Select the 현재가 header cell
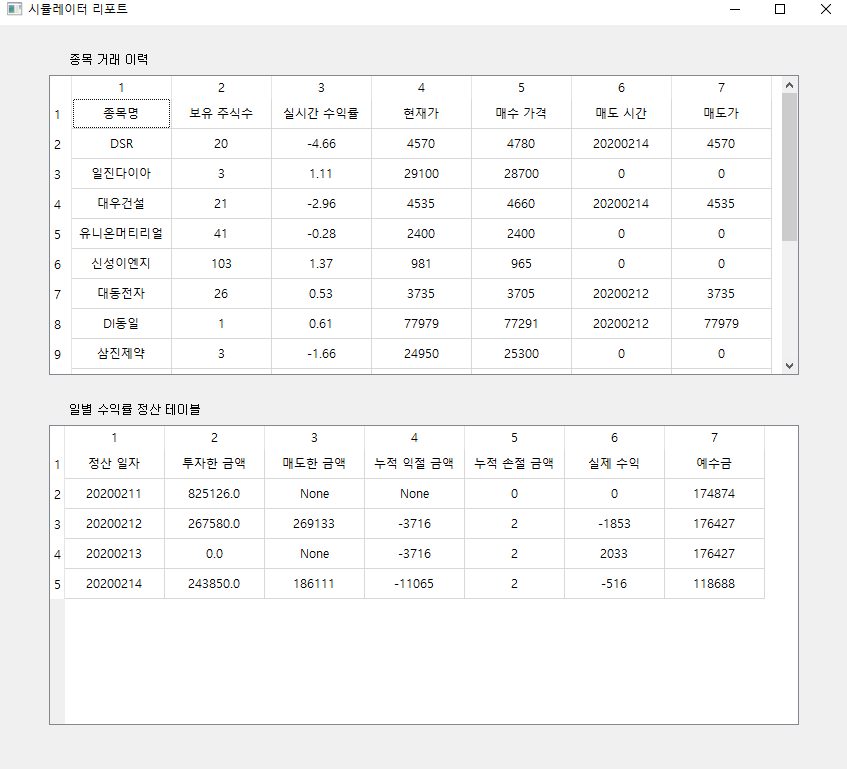This screenshot has height=769, width=847. coord(421,113)
